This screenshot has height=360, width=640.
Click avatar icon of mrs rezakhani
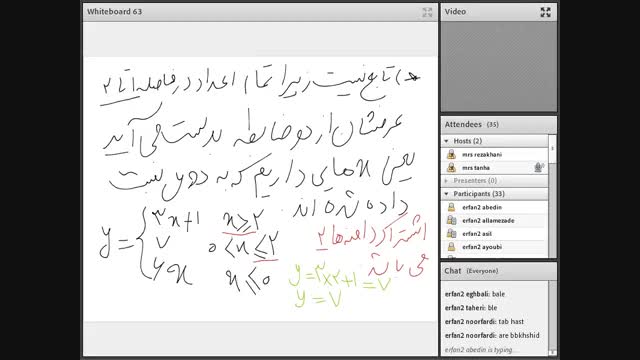pos(451,154)
